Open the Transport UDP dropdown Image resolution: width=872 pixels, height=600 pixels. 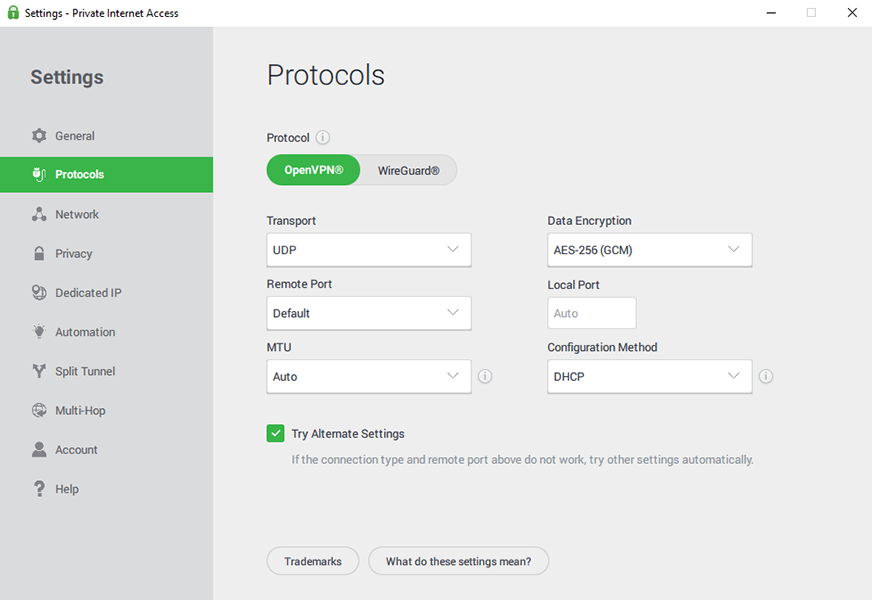tap(368, 250)
